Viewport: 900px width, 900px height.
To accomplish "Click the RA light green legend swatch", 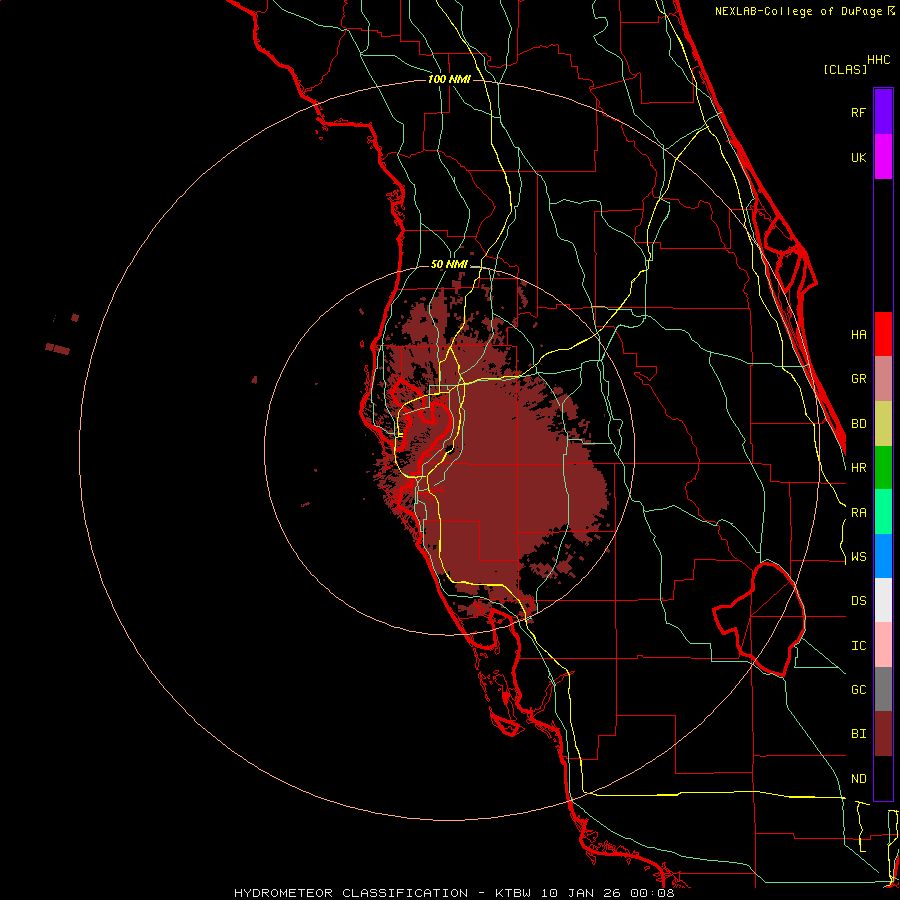I will 883,512.
